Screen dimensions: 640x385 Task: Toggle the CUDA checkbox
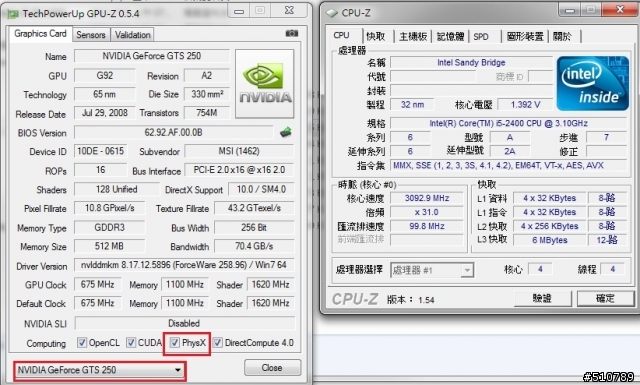(x=131, y=343)
